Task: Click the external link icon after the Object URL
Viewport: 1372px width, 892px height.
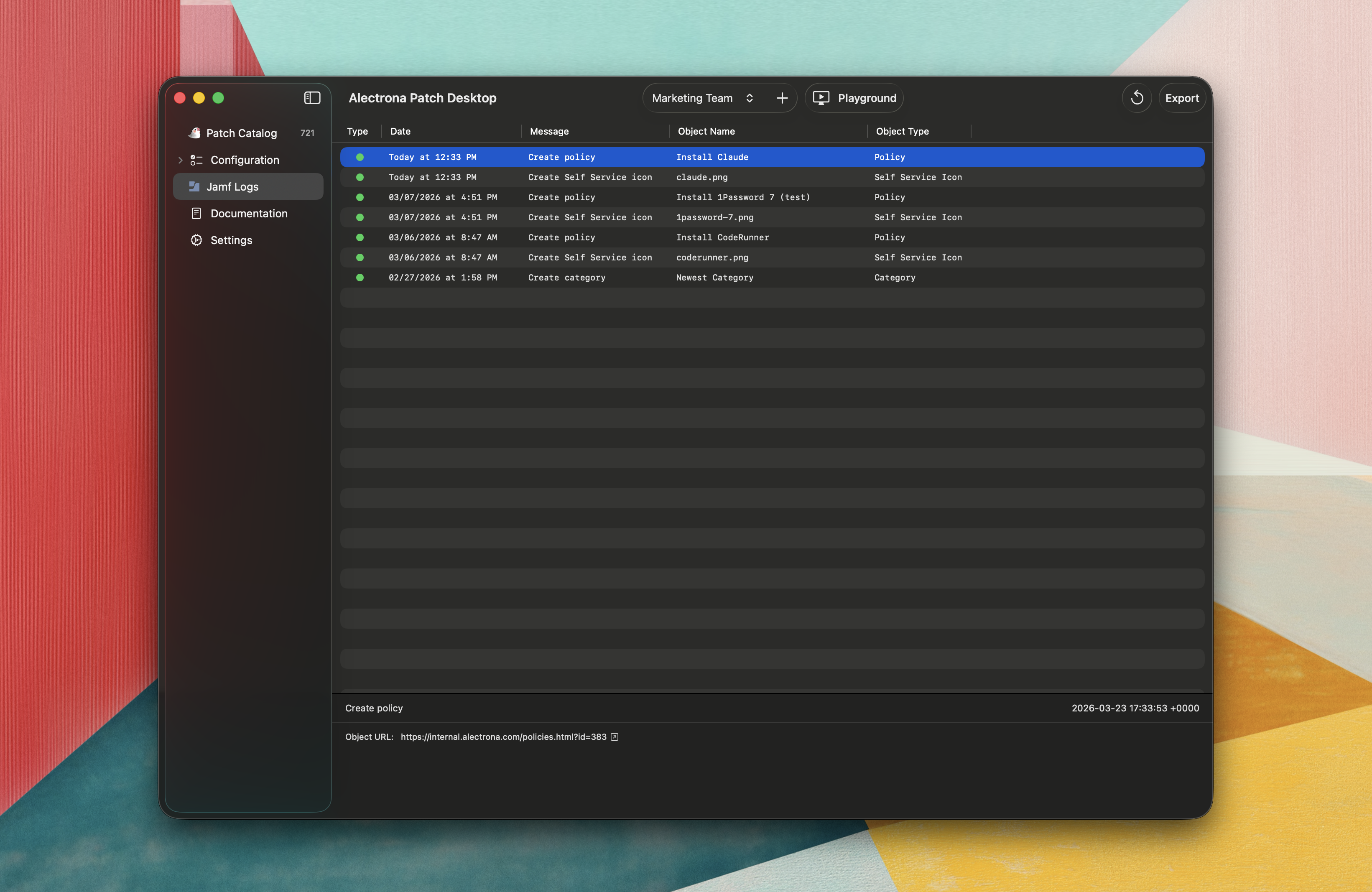Action: click(614, 737)
